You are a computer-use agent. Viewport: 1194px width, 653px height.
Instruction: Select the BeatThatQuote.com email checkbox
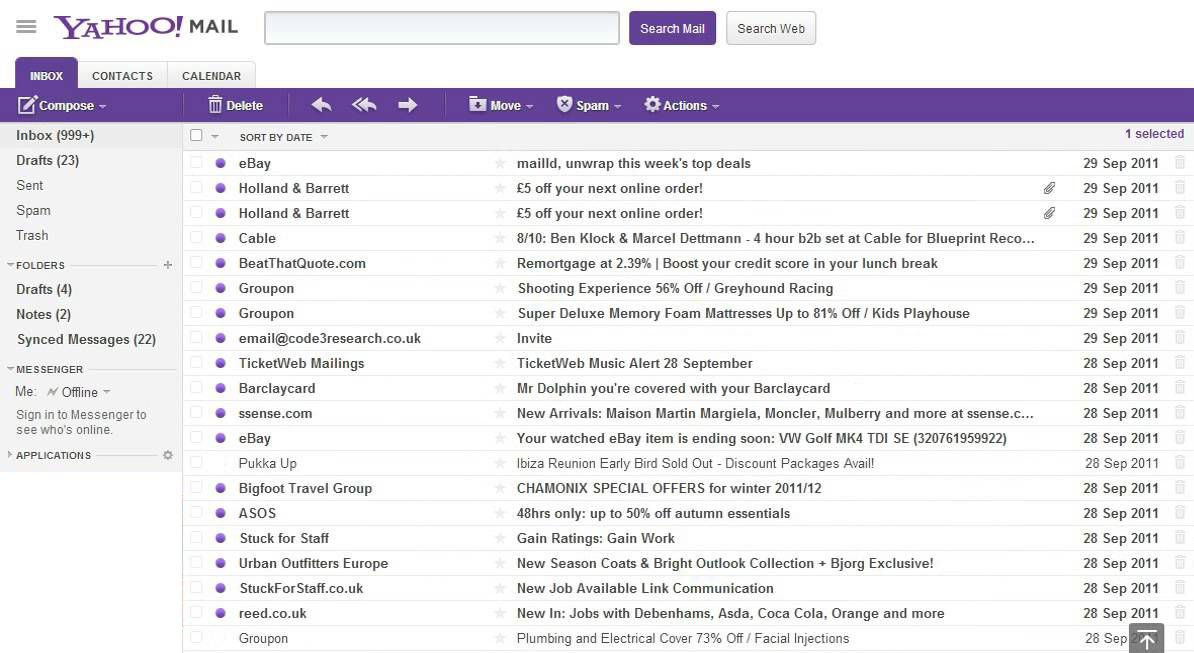pos(196,263)
